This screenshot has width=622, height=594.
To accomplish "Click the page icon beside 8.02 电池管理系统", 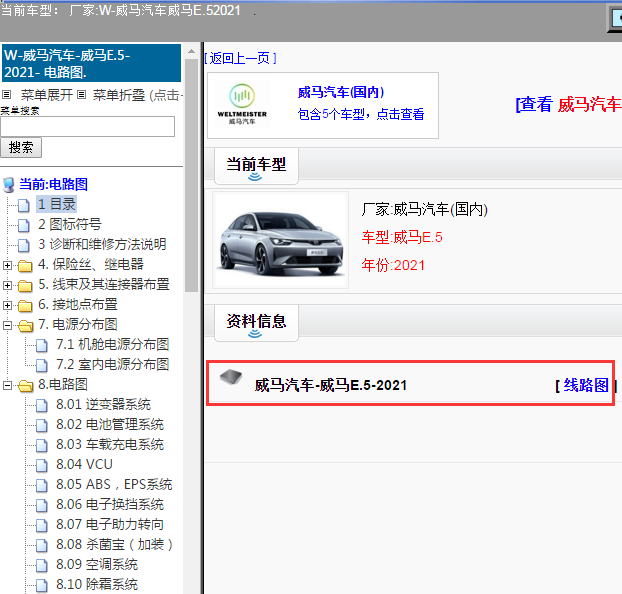I will point(42,425).
